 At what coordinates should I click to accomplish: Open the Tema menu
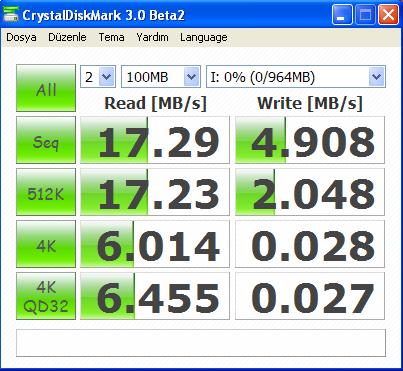click(x=111, y=37)
